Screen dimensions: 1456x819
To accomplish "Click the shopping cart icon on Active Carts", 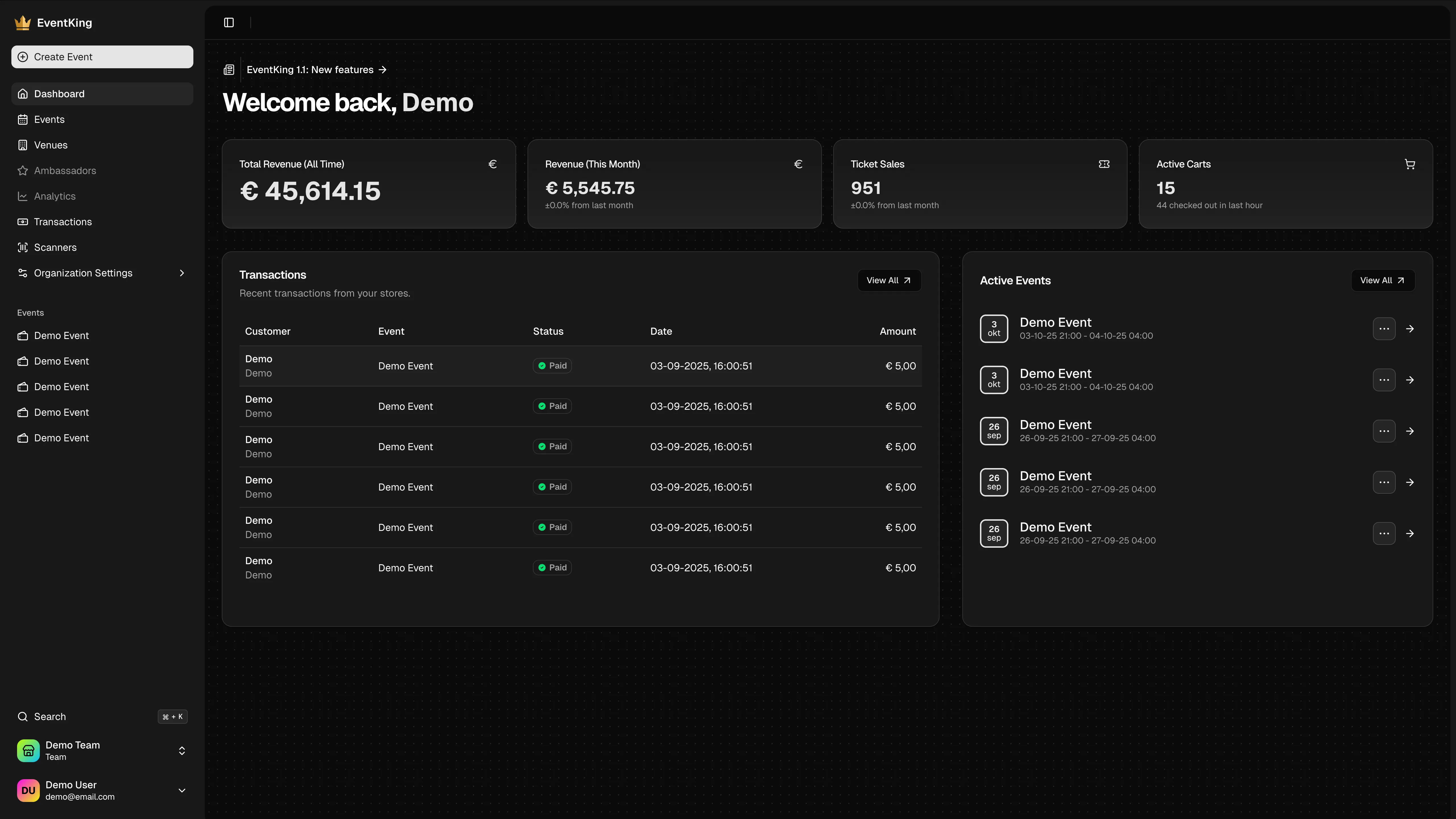I will point(1410,164).
